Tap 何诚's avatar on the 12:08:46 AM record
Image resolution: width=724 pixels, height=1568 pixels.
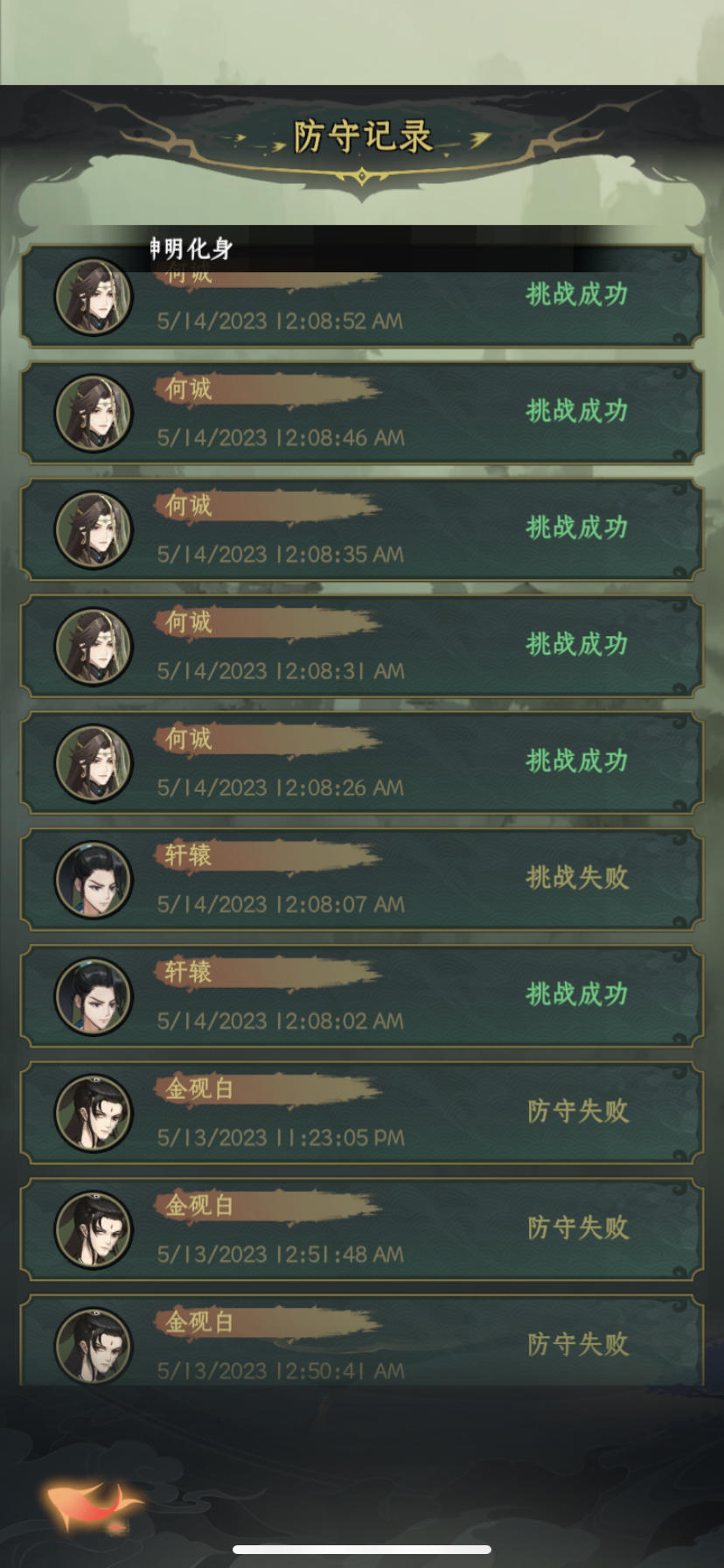[94, 414]
